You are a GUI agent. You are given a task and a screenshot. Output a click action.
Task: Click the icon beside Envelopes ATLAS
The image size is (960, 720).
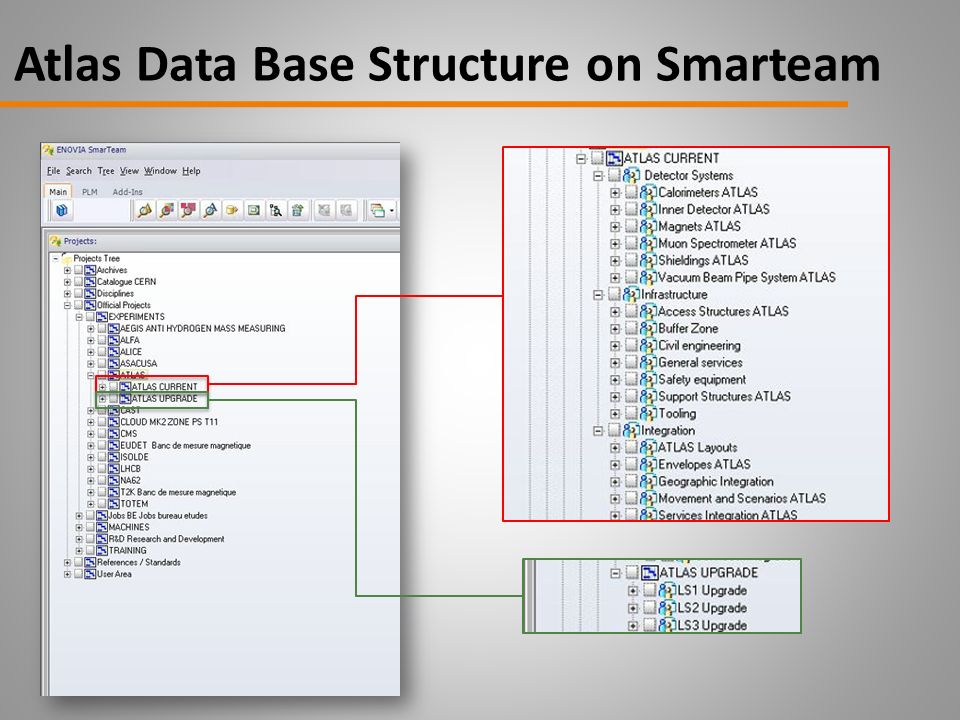(648, 464)
